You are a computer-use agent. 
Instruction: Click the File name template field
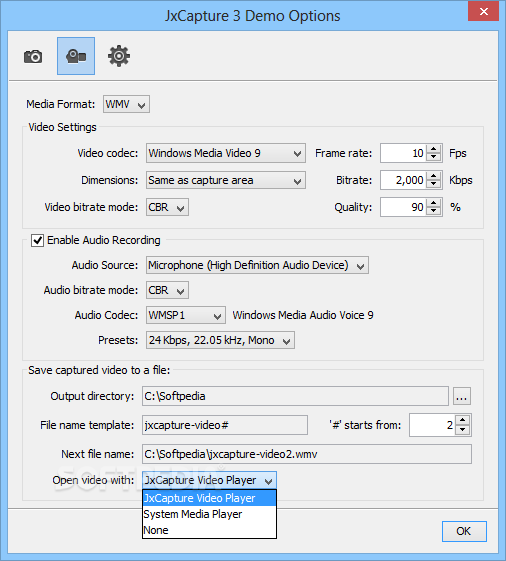[x=225, y=425]
